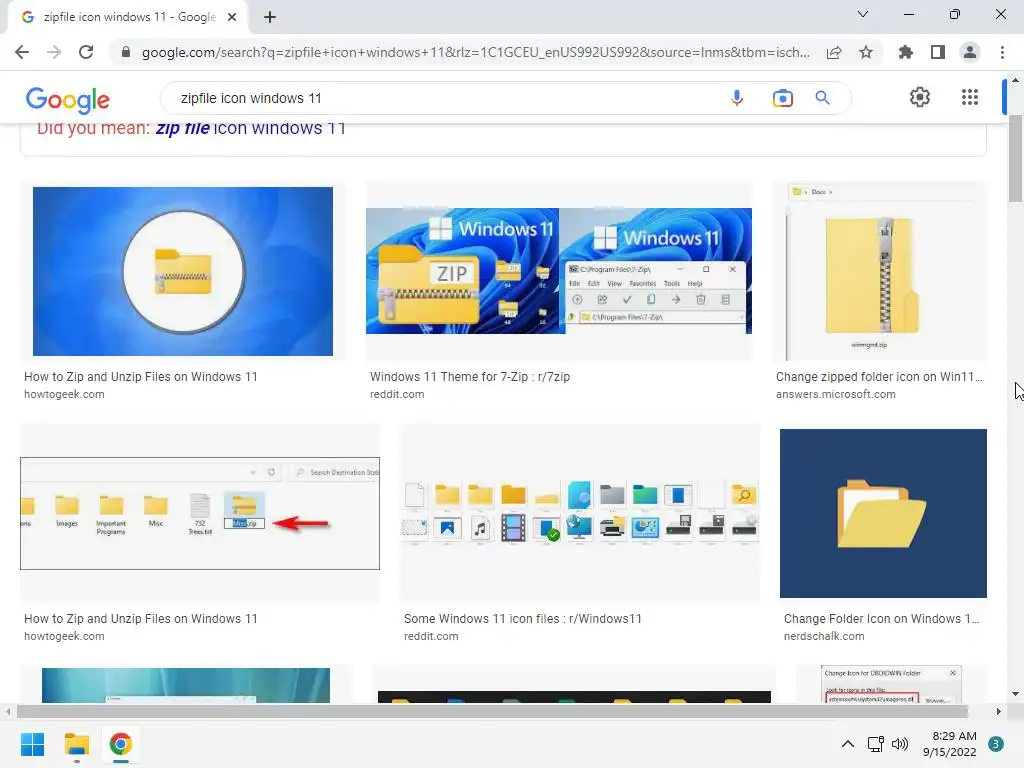Image resolution: width=1024 pixels, height=768 pixels.
Task: Share this page using share icon
Action: coord(834,52)
